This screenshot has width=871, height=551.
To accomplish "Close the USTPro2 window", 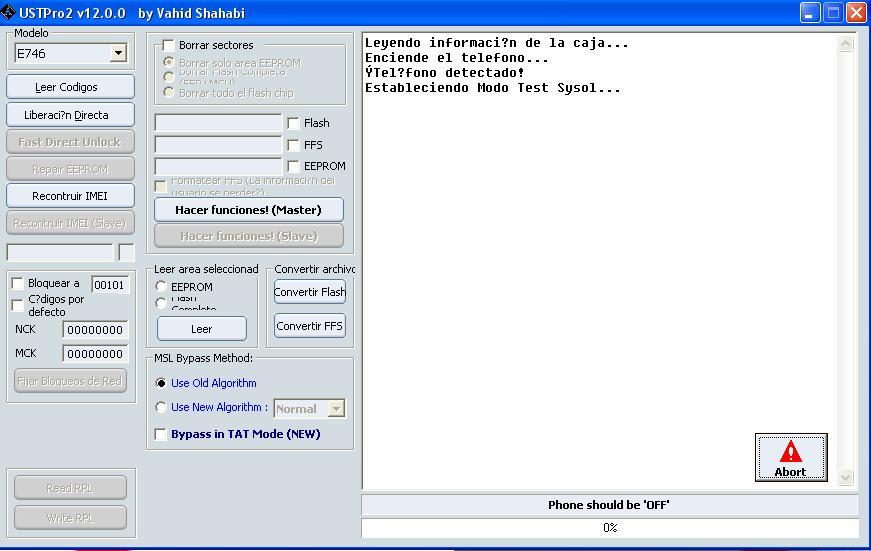I will pos(856,12).
